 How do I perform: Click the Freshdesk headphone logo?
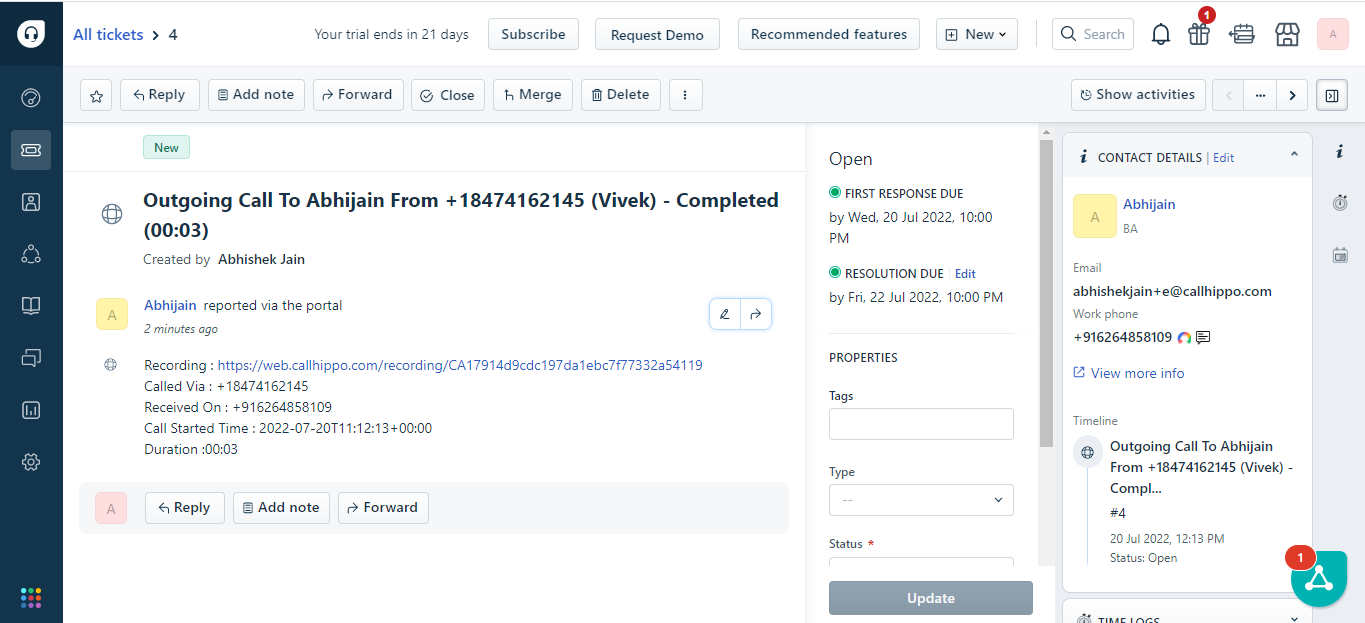pyautogui.click(x=31, y=33)
